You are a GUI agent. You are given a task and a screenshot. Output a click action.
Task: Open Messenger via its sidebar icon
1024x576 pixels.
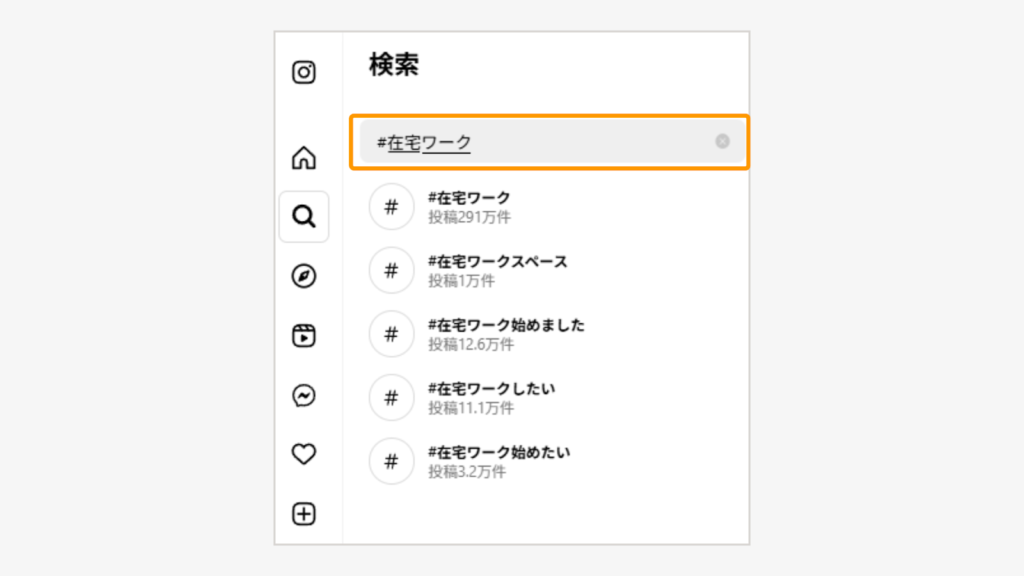point(304,396)
